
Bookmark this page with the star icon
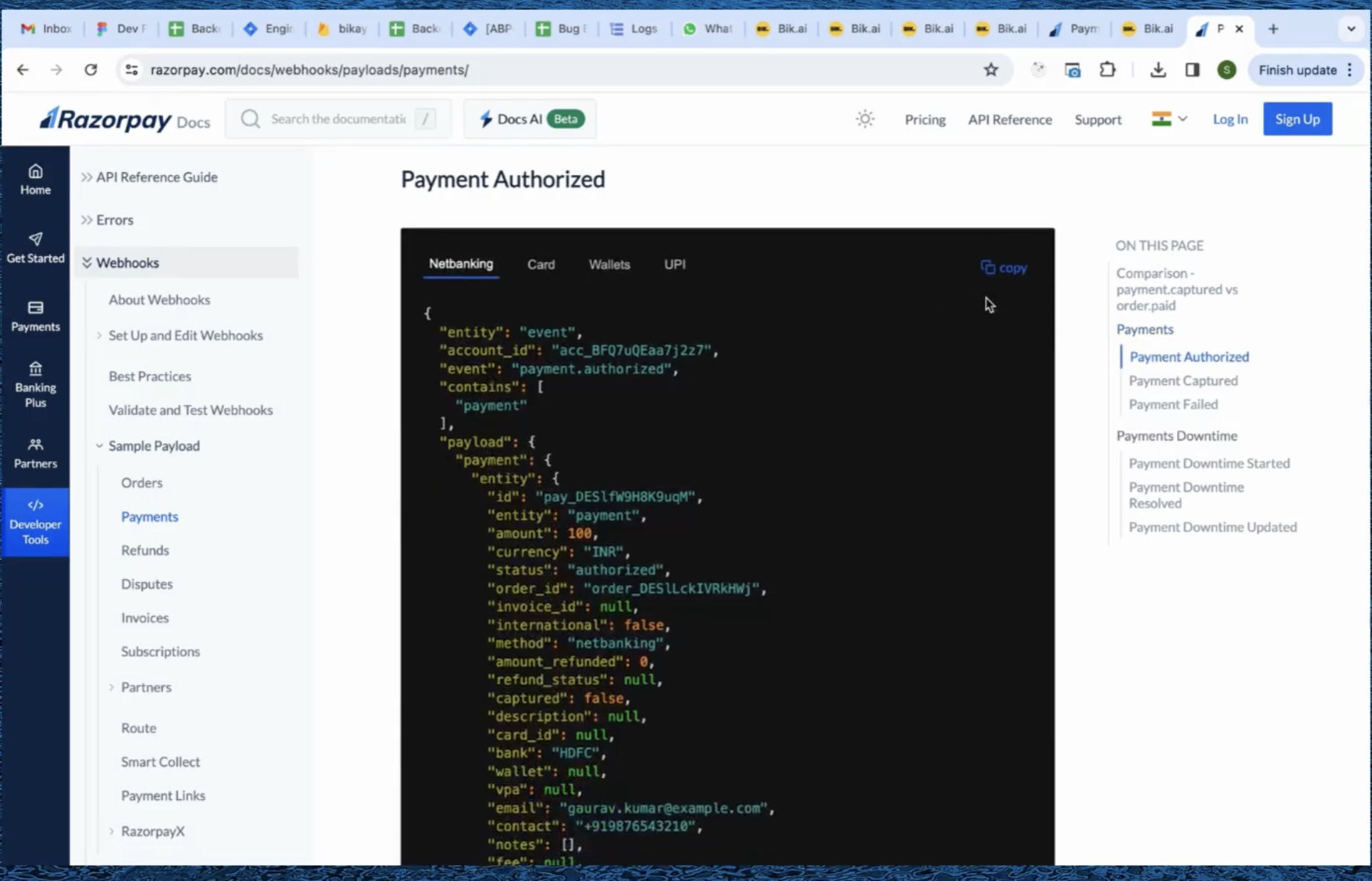991,70
